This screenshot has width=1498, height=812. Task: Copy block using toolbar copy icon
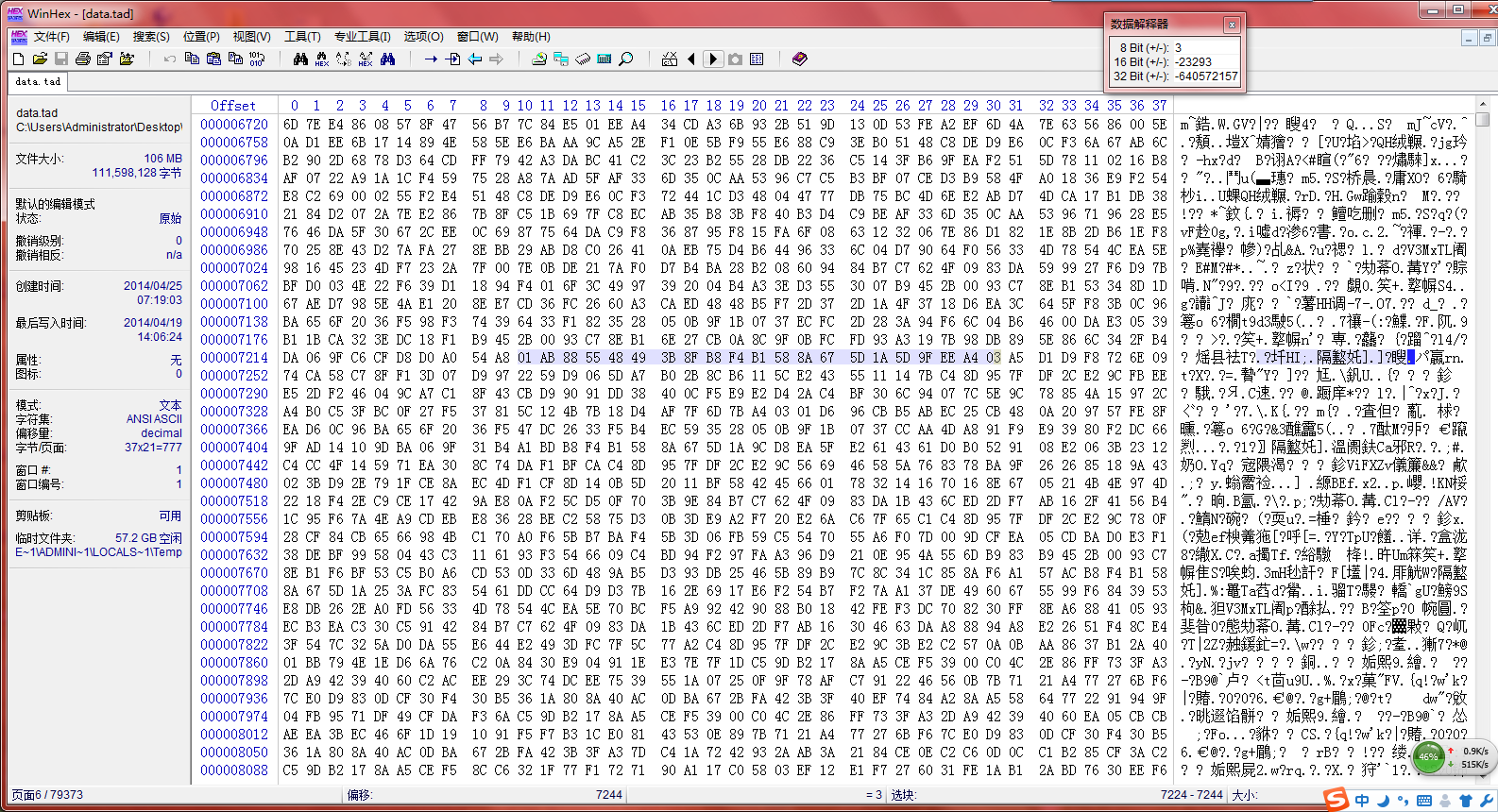click(192, 59)
